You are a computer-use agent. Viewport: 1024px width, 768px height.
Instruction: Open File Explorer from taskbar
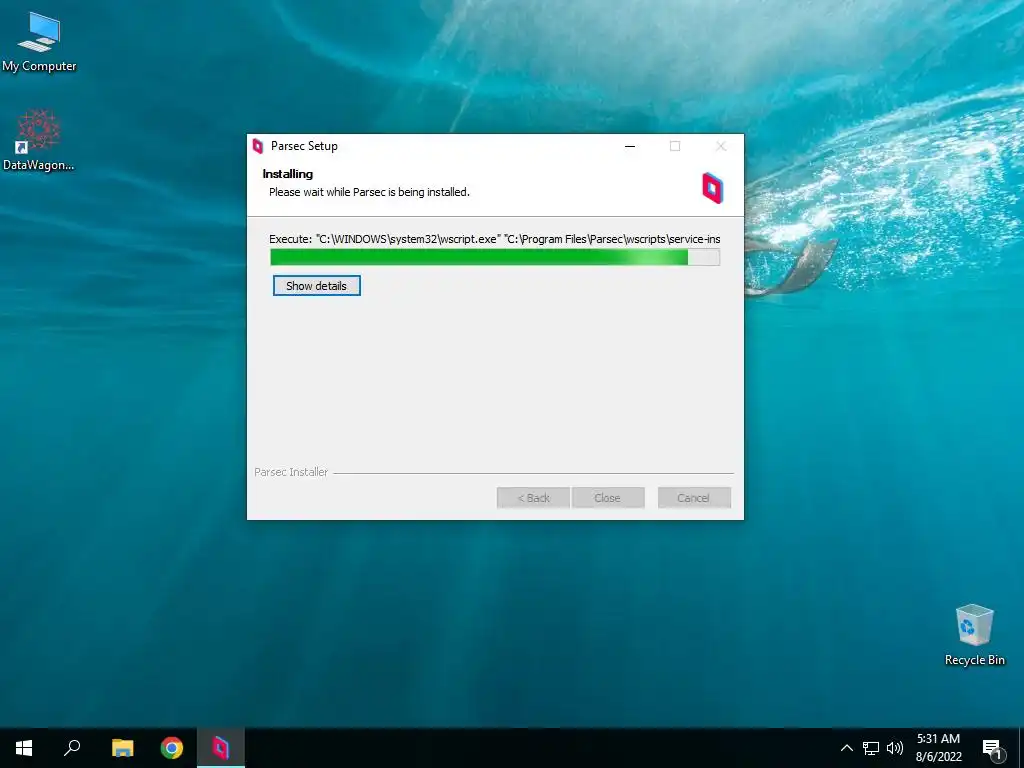122,748
